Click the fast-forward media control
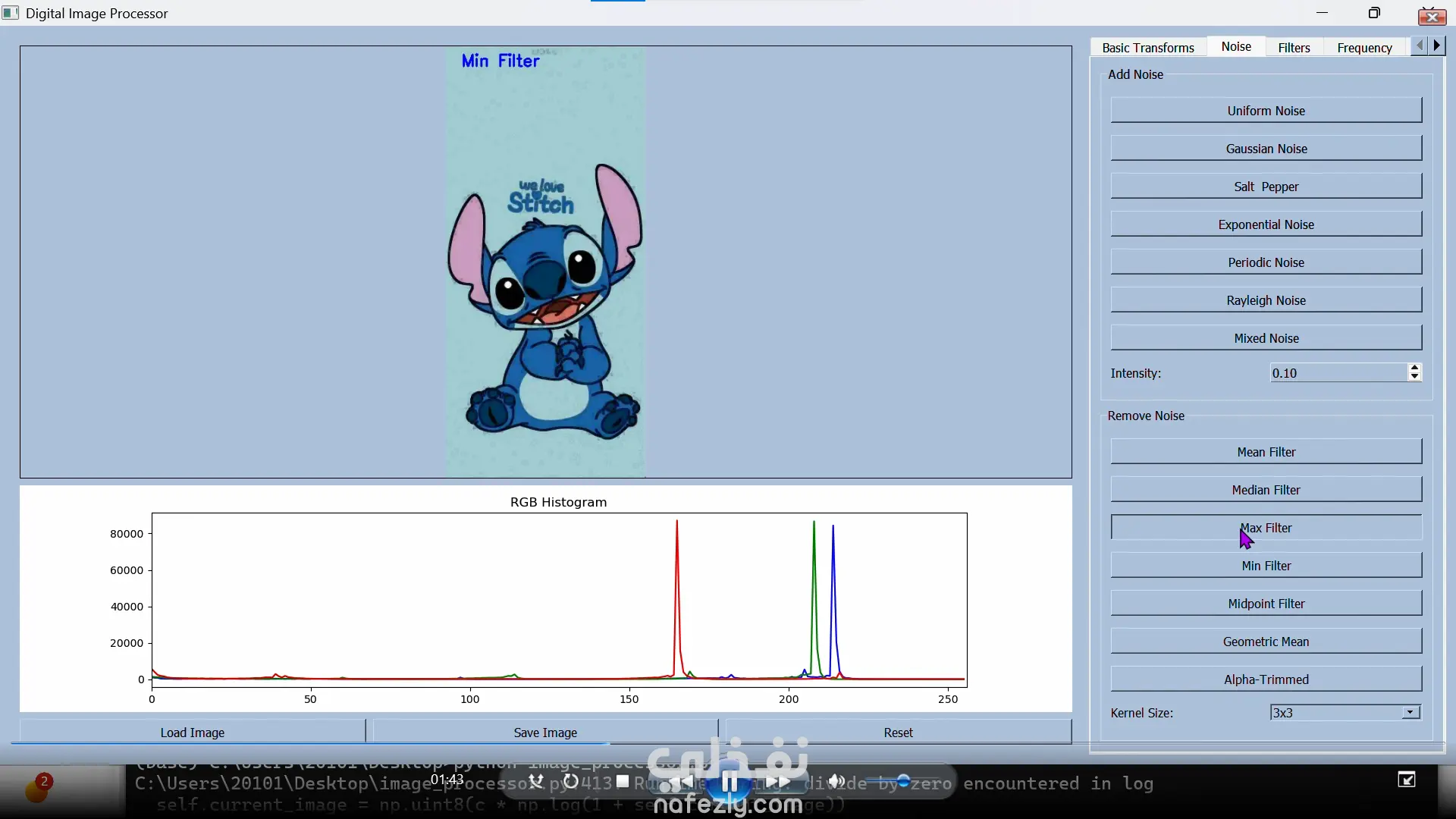The height and width of the screenshot is (819, 1456). 778,782
